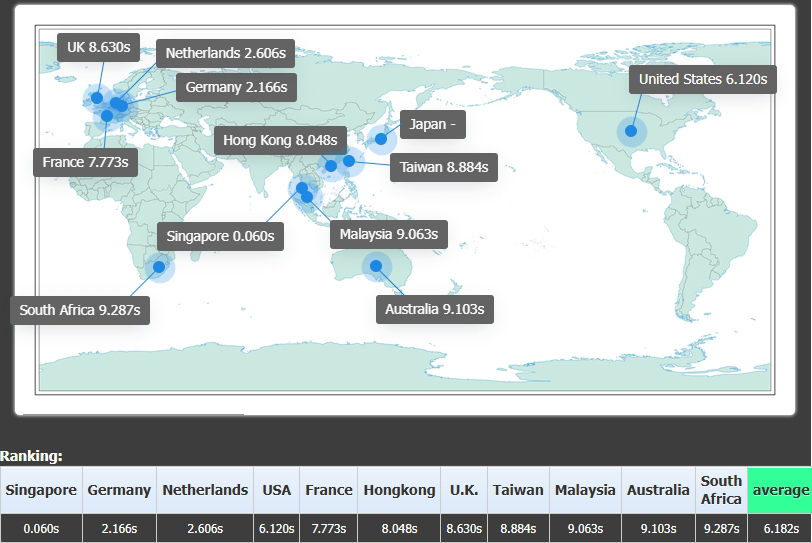Click the France marker dot on map
Image resolution: width=812 pixels, height=543 pixels.
pyautogui.click(x=107, y=115)
